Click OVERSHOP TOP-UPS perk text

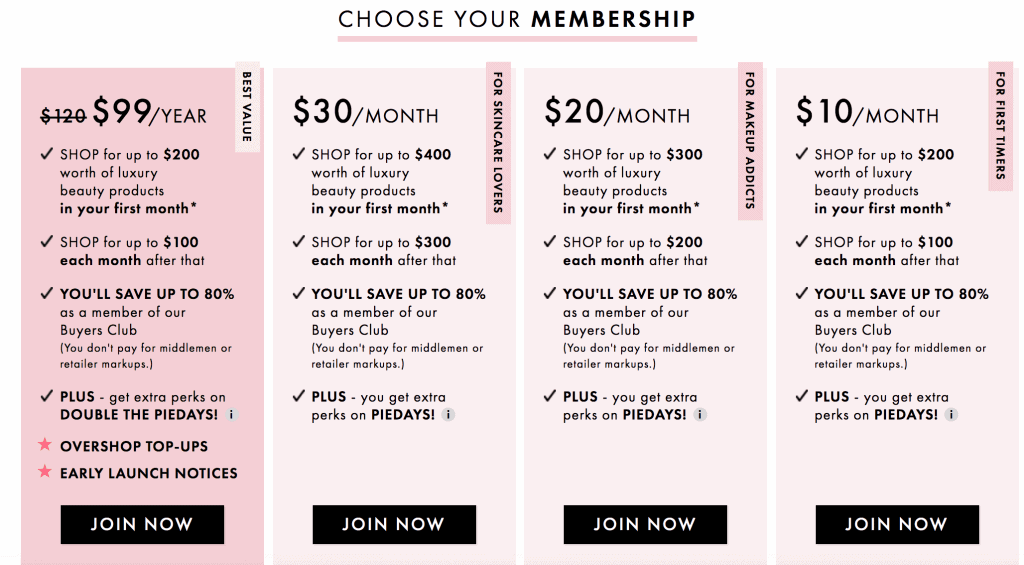tap(134, 447)
